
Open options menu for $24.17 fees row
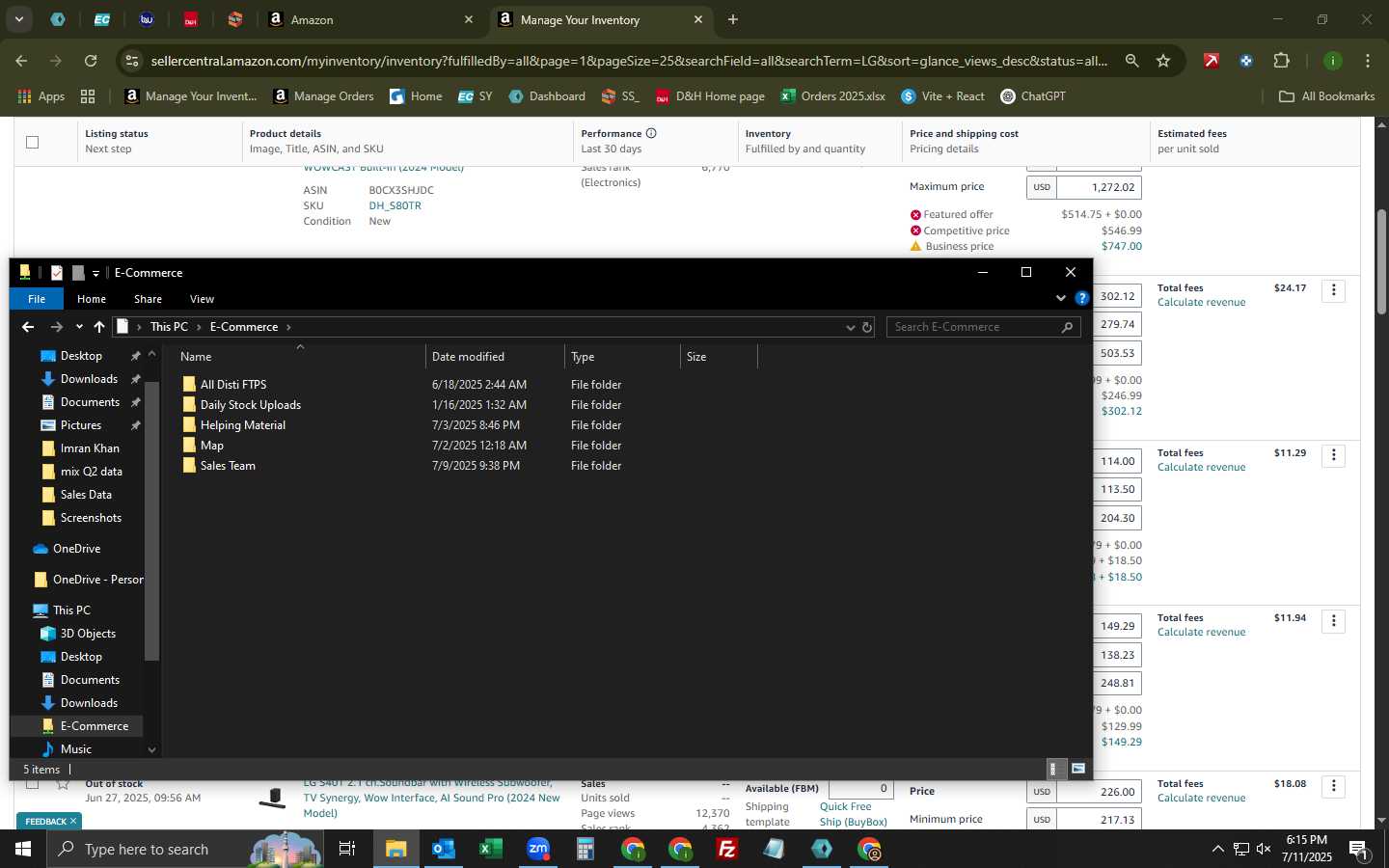[1334, 290]
